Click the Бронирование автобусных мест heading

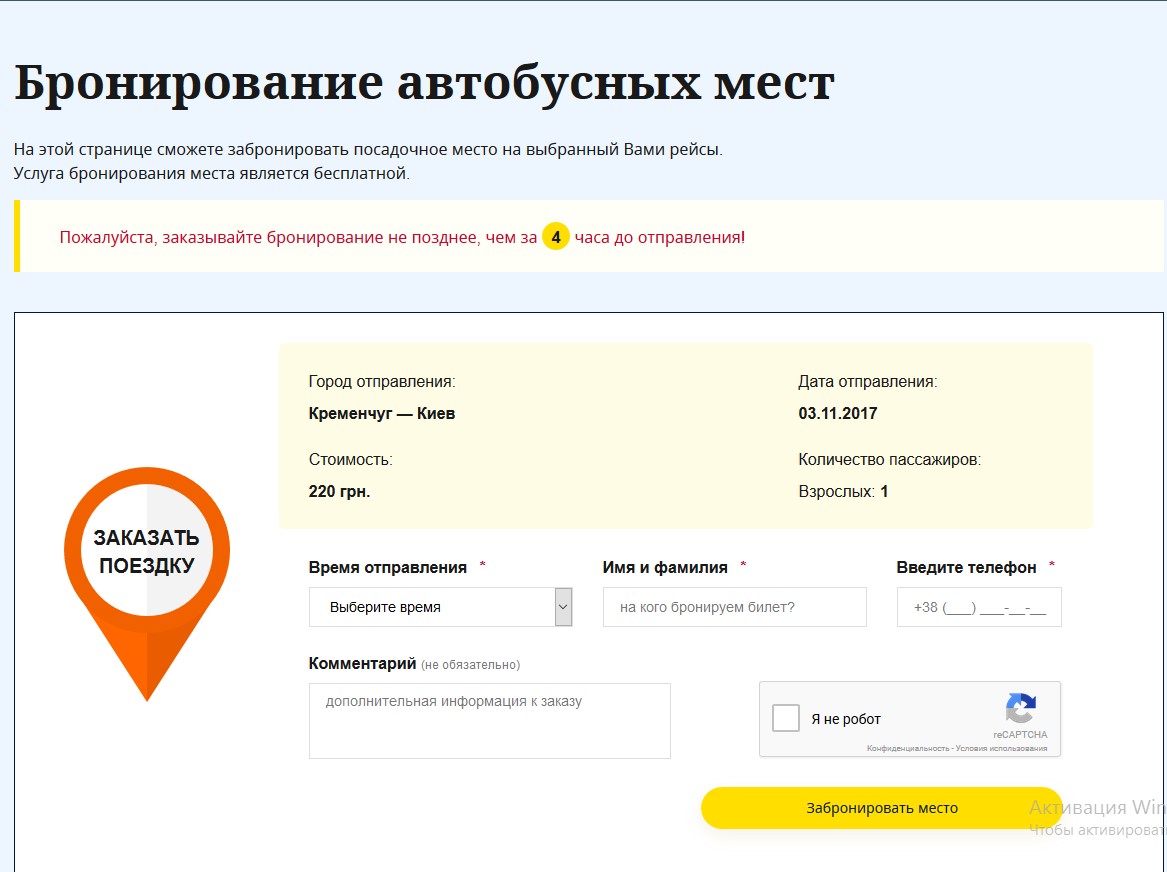pyautogui.click(x=424, y=83)
